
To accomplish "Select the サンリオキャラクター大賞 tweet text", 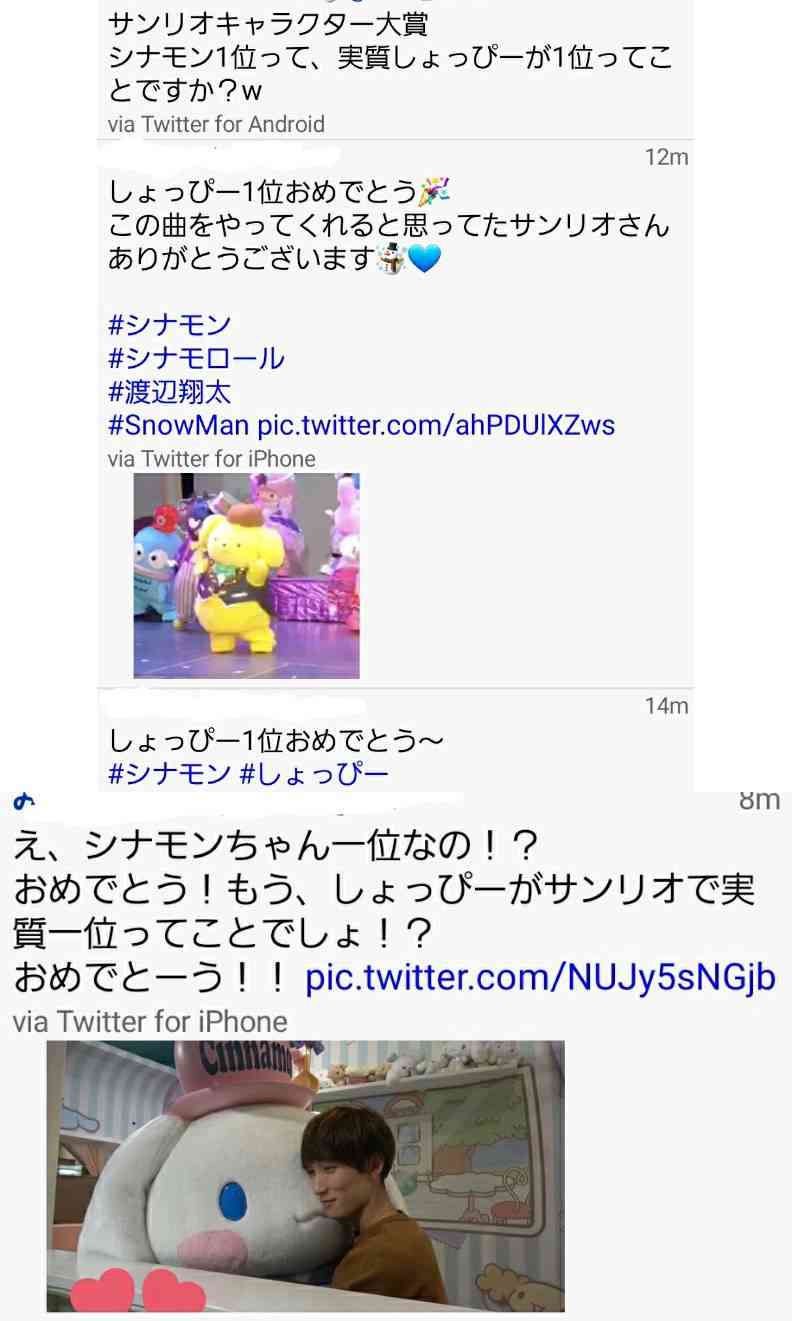I will click(390, 56).
